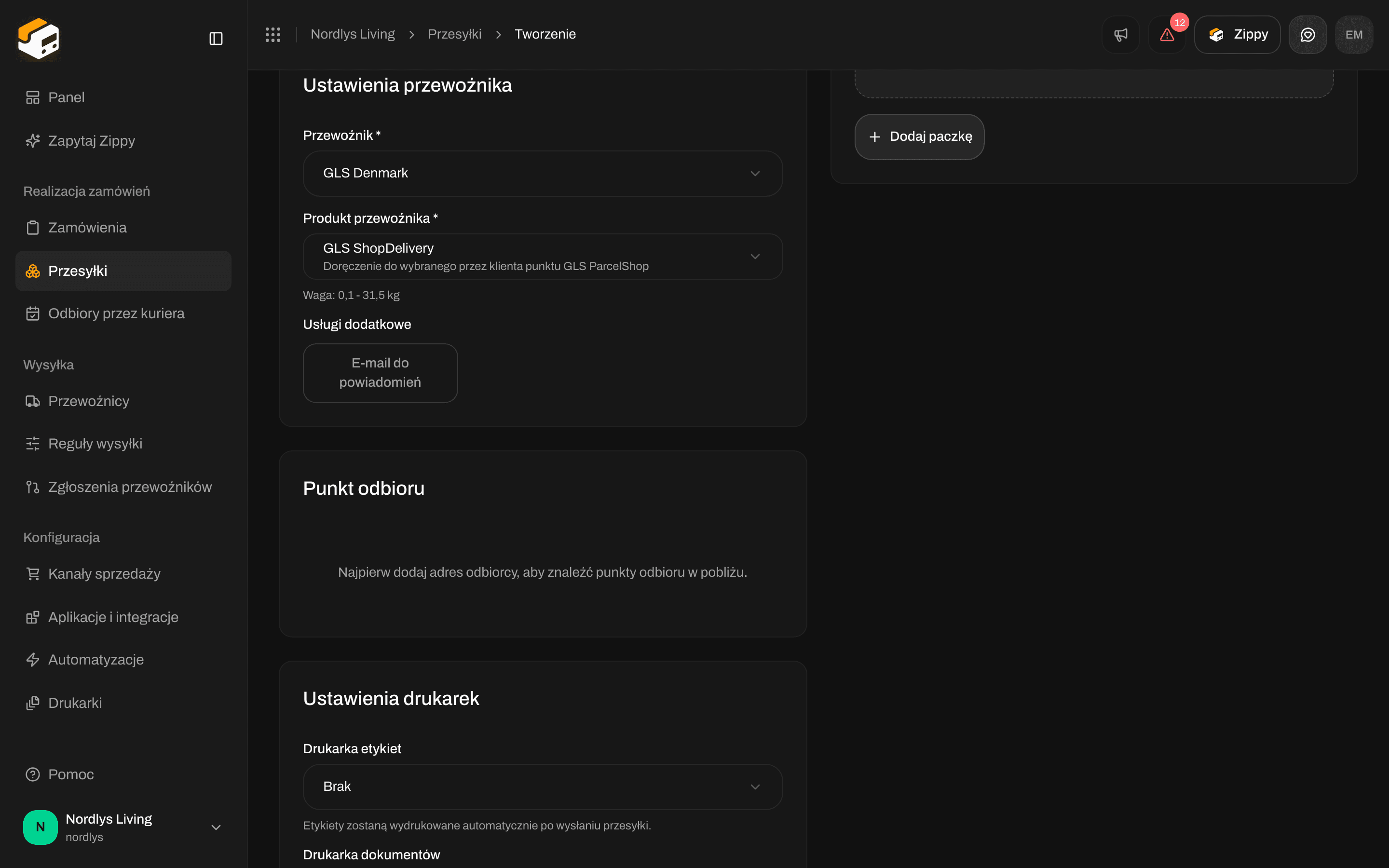The image size is (1389, 868).
Task: Open Automatyzacje
Action: [123, 660]
